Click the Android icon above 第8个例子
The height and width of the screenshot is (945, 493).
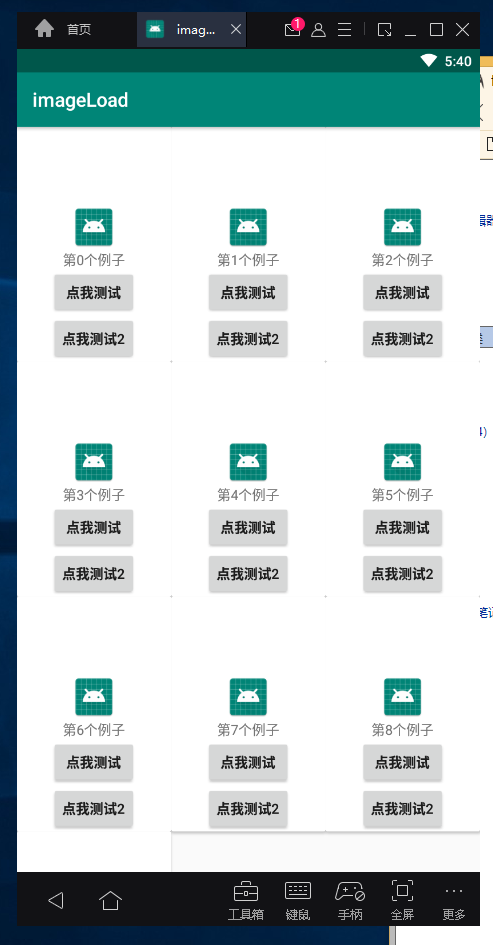[403, 697]
